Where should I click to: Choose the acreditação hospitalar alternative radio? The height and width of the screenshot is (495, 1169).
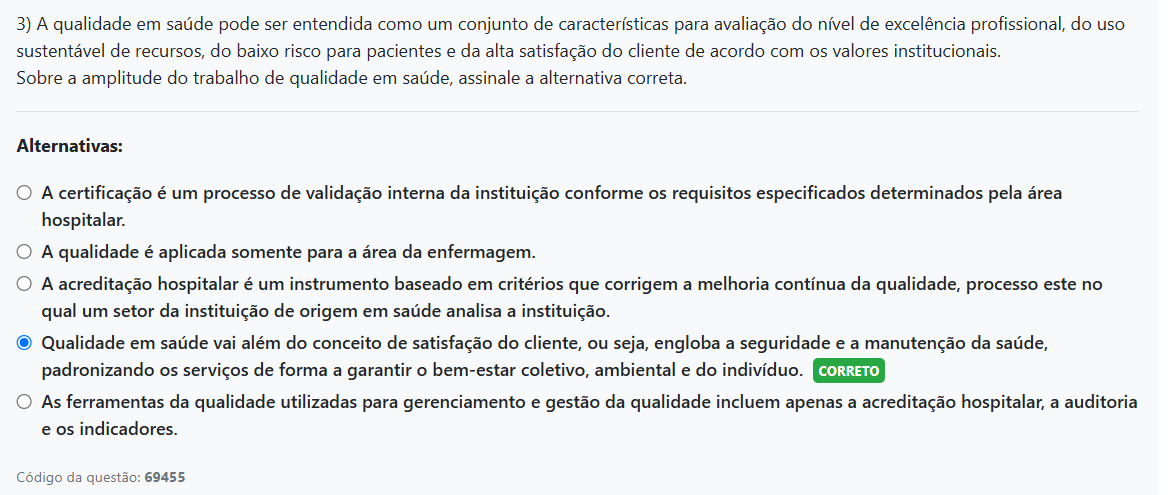(24, 284)
